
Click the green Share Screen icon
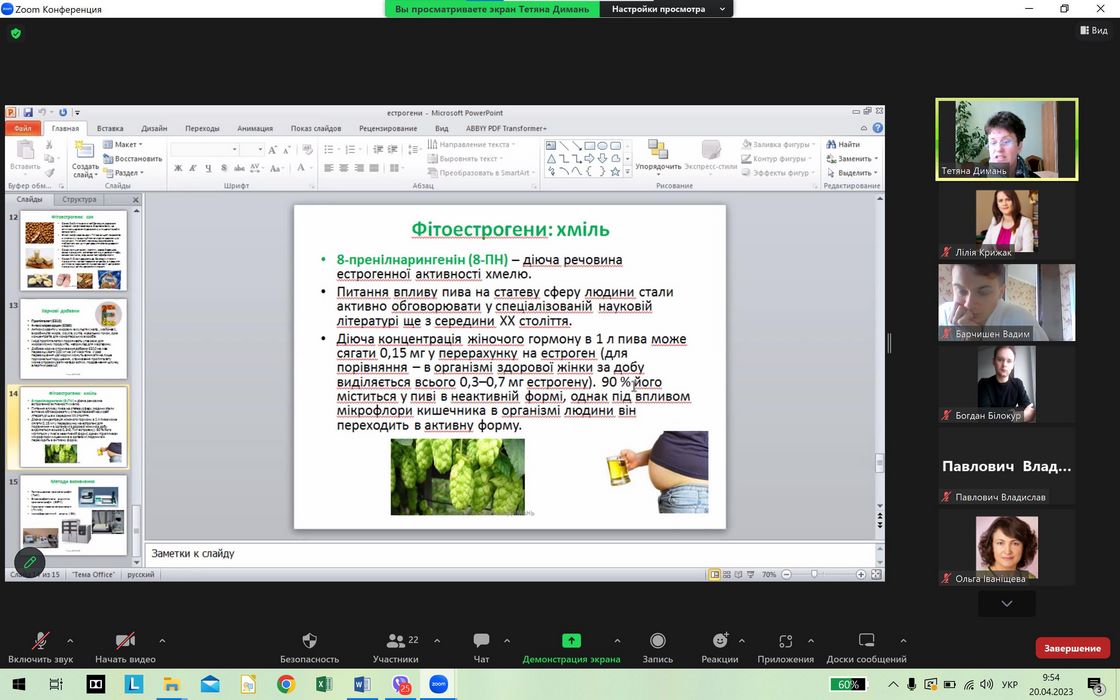[x=571, y=641]
